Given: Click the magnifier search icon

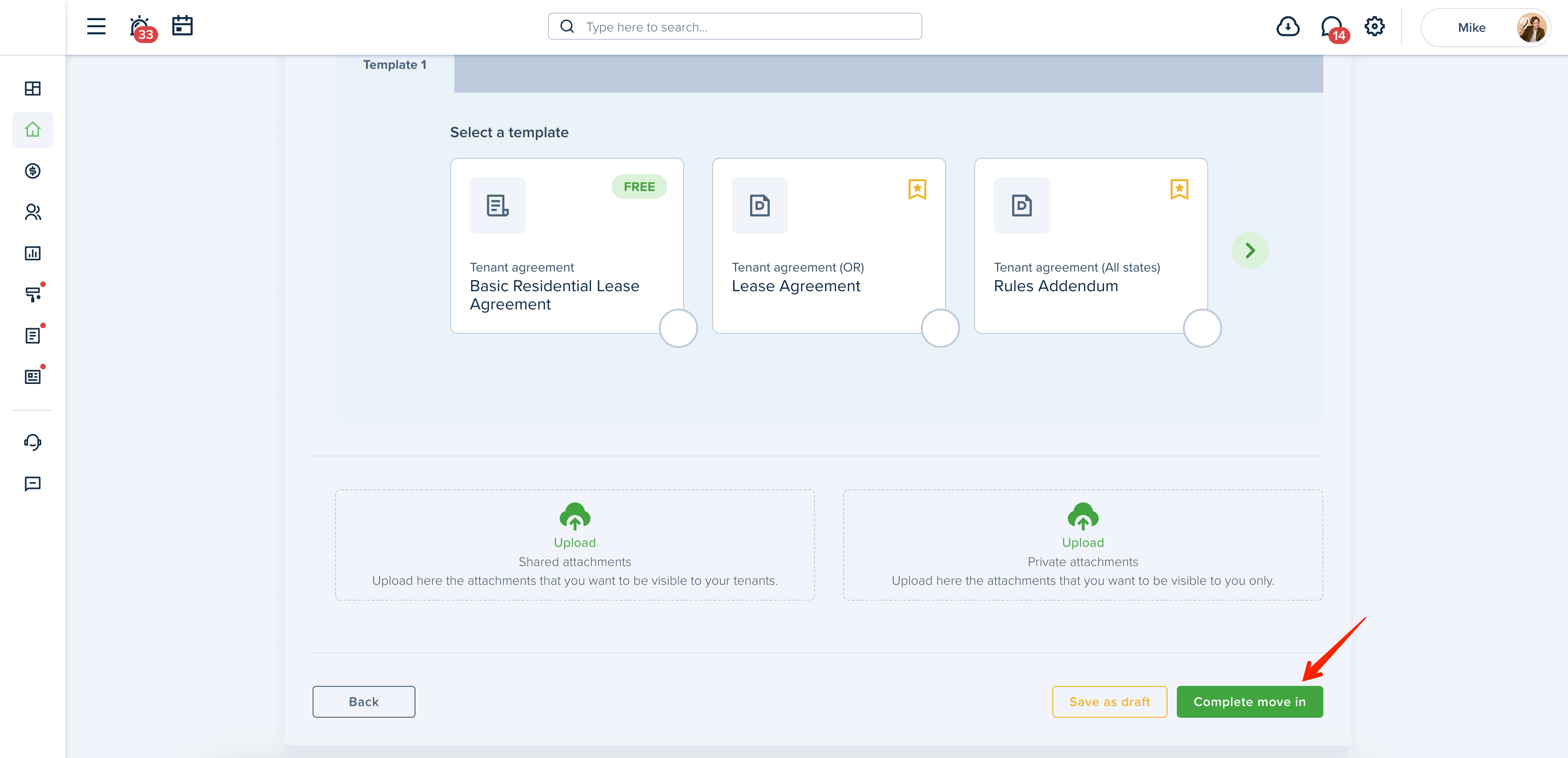Looking at the screenshot, I should coord(567,27).
